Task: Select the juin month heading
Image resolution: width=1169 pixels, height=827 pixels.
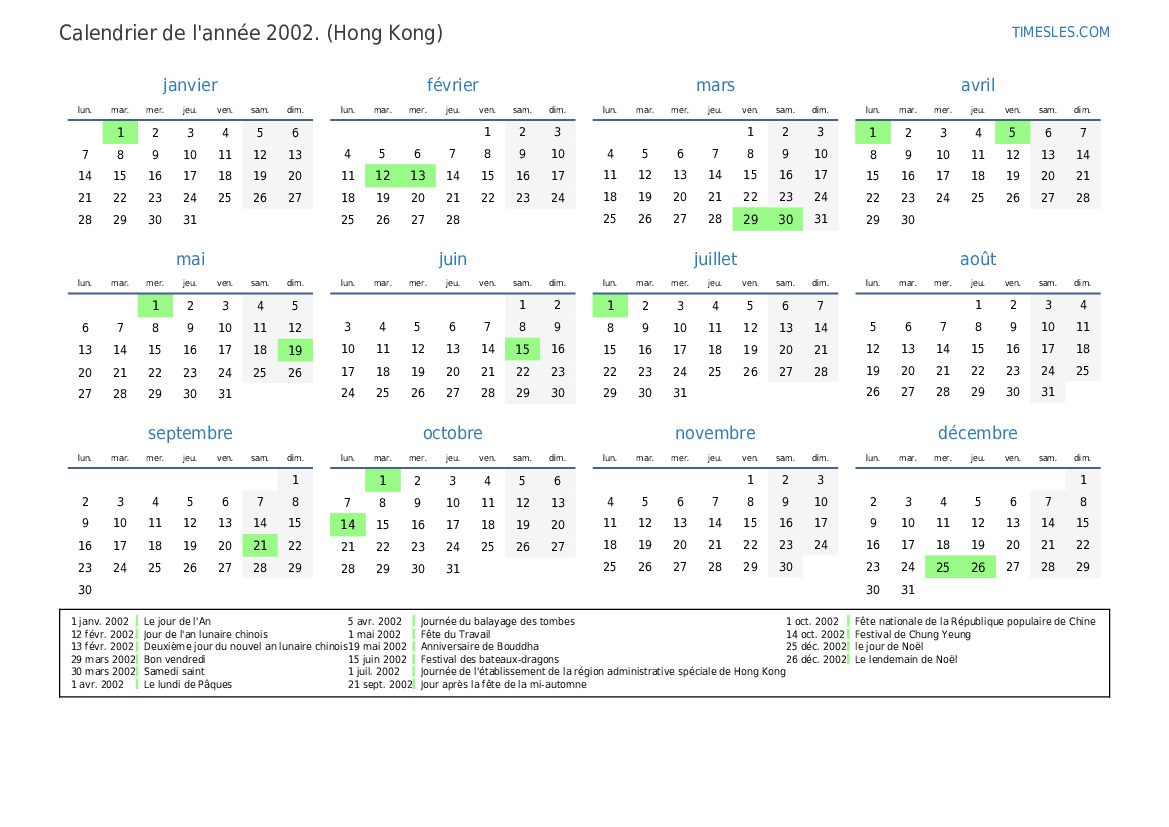Action: [x=453, y=259]
